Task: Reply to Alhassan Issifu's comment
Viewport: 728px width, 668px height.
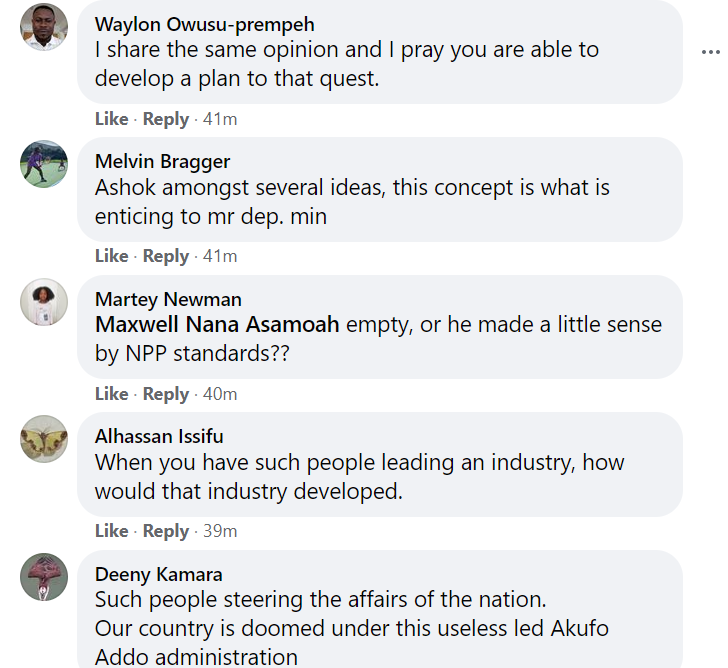Action: 165,531
